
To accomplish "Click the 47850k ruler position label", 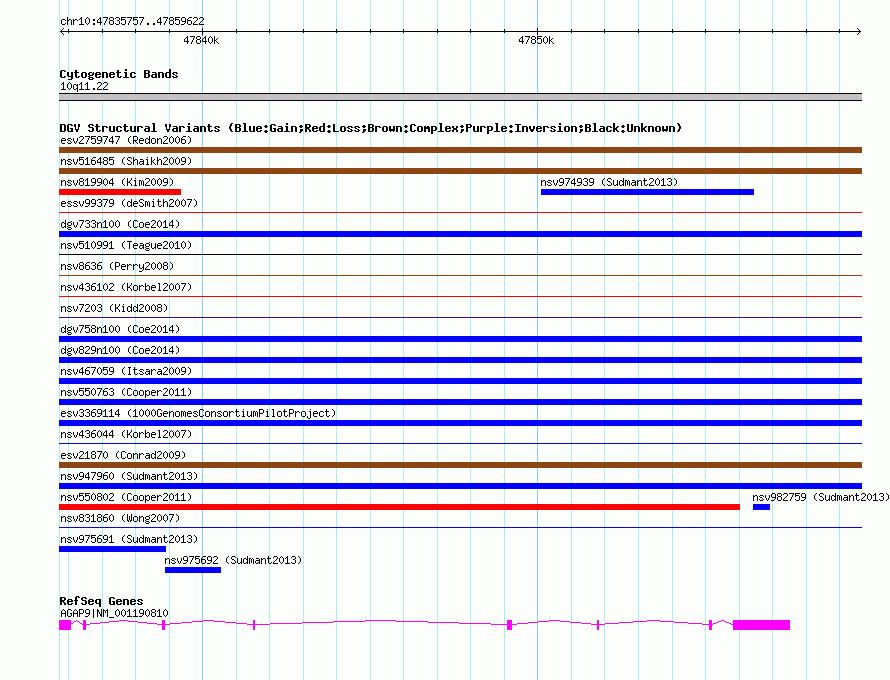I will (x=536, y=41).
